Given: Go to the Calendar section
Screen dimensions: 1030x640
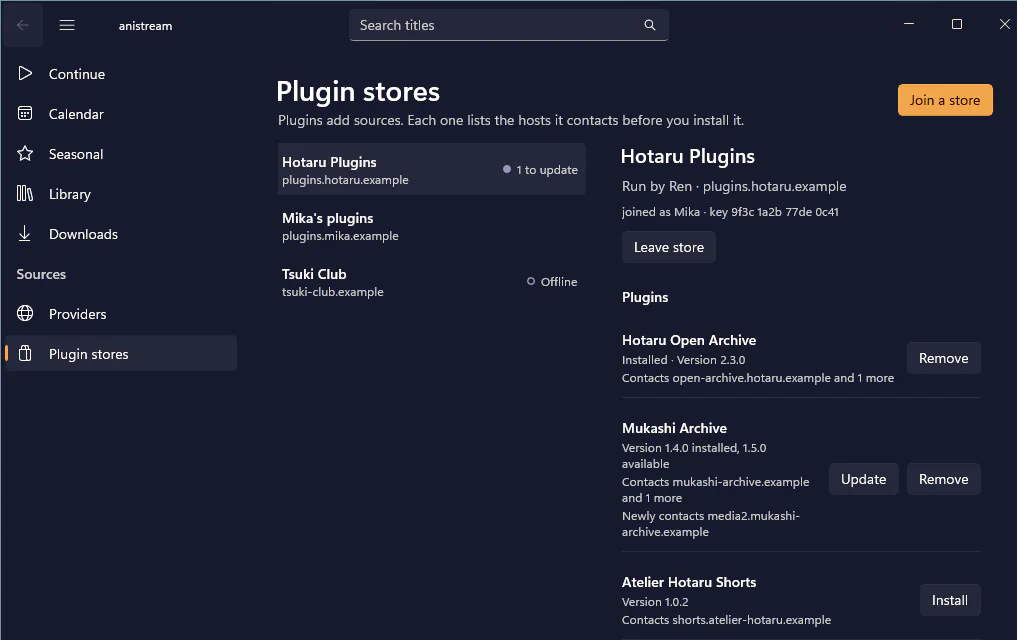Looking at the screenshot, I should [x=121, y=114].
